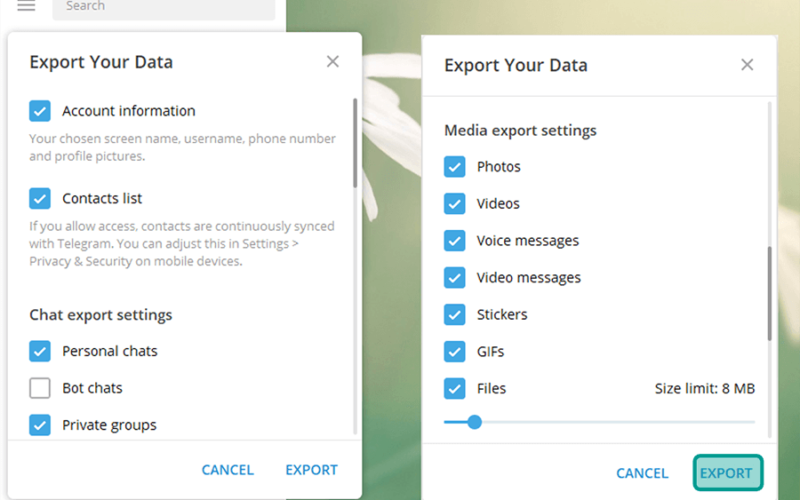
Task: Click the file size limit slider handle
Action: [474, 422]
